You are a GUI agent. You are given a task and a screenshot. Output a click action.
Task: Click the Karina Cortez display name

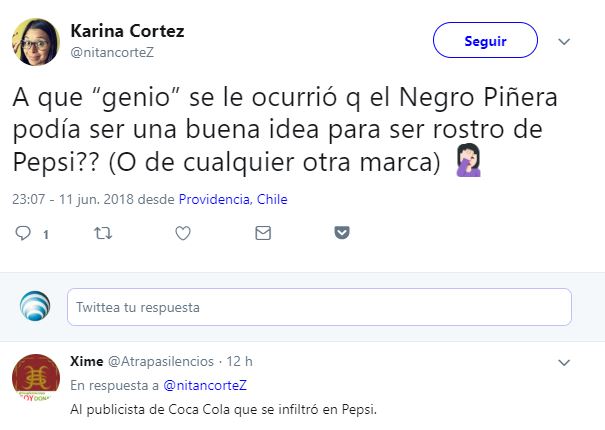[x=128, y=30]
